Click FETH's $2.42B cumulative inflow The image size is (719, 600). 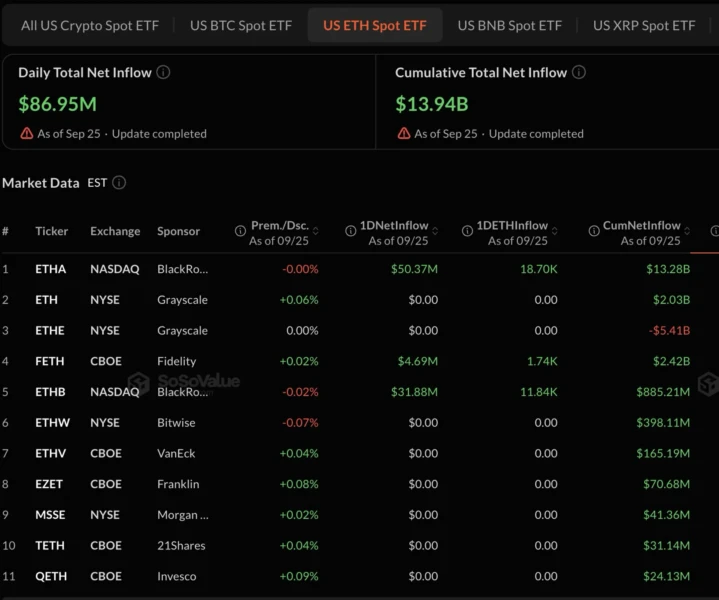coord(671,361)
